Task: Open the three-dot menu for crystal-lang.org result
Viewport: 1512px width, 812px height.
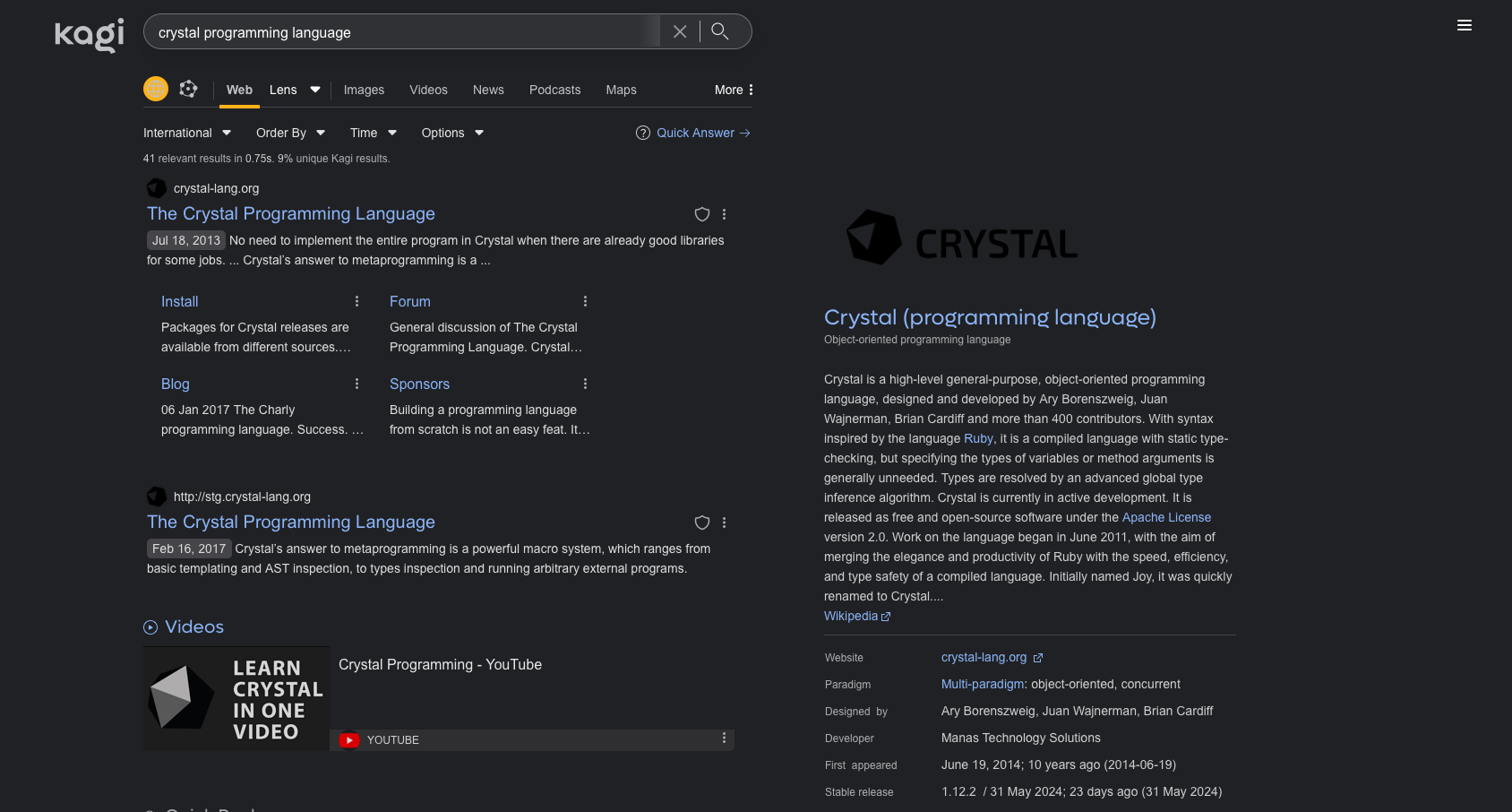Action: coord(724,214)
